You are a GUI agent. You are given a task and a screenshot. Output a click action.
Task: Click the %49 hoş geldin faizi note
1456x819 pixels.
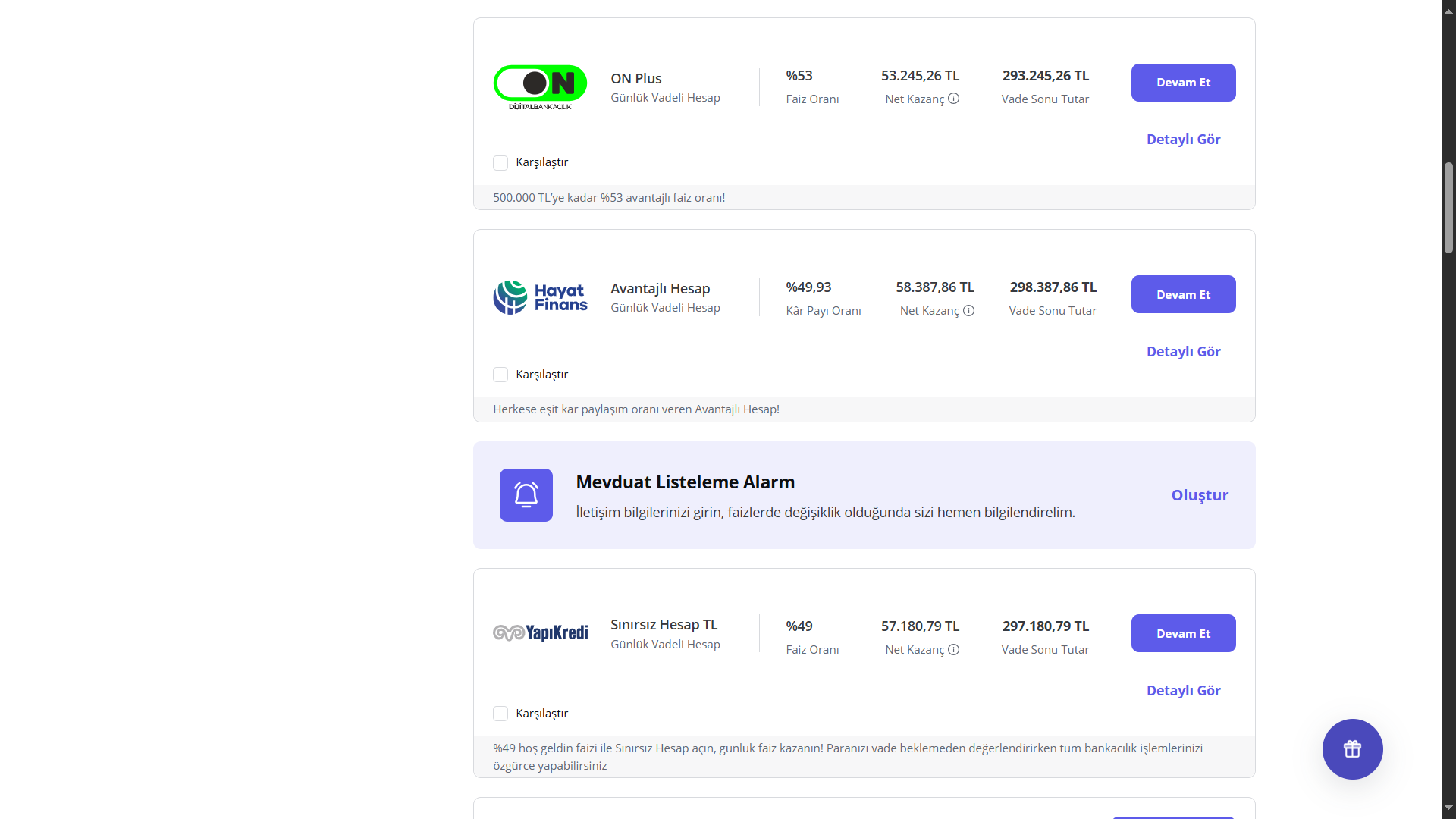point(848,757)
